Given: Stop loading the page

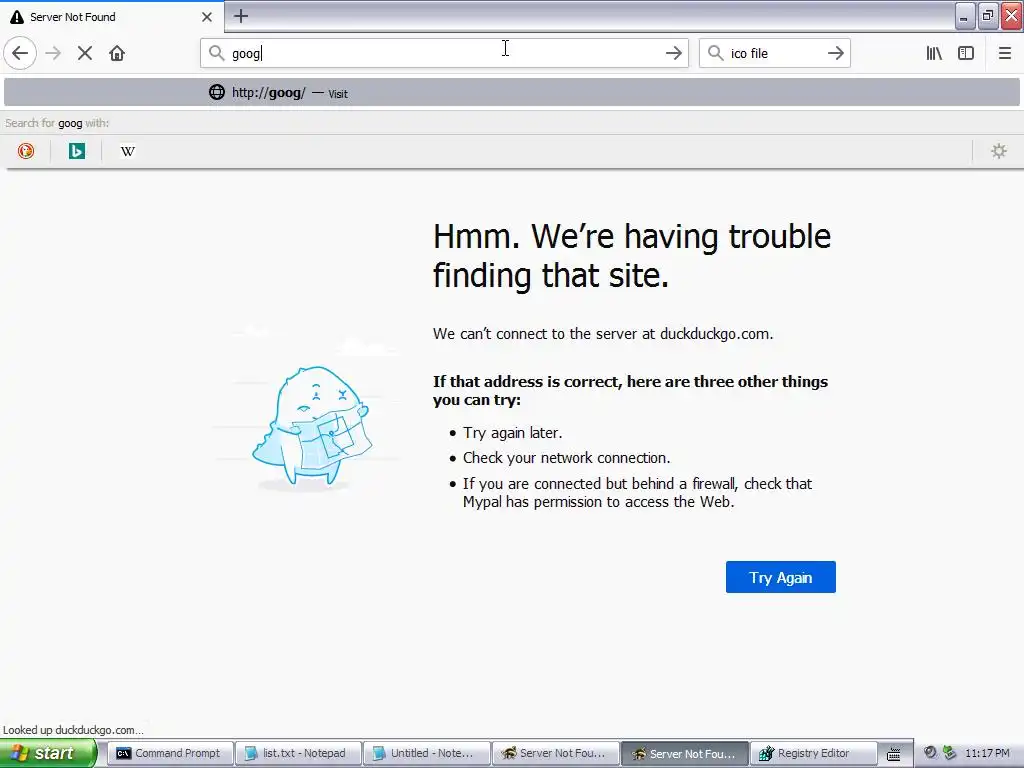Looking at the screenshot, I should point(85,53).
